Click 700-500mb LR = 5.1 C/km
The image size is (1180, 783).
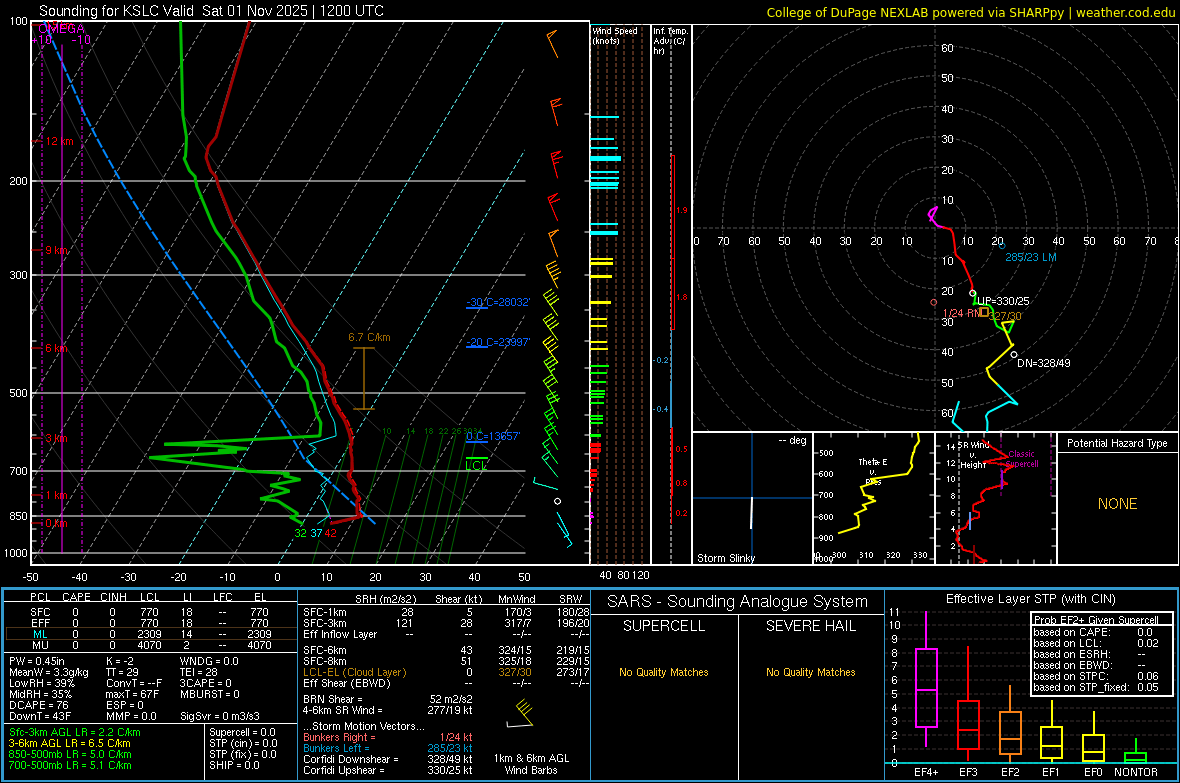coord(70,765)
